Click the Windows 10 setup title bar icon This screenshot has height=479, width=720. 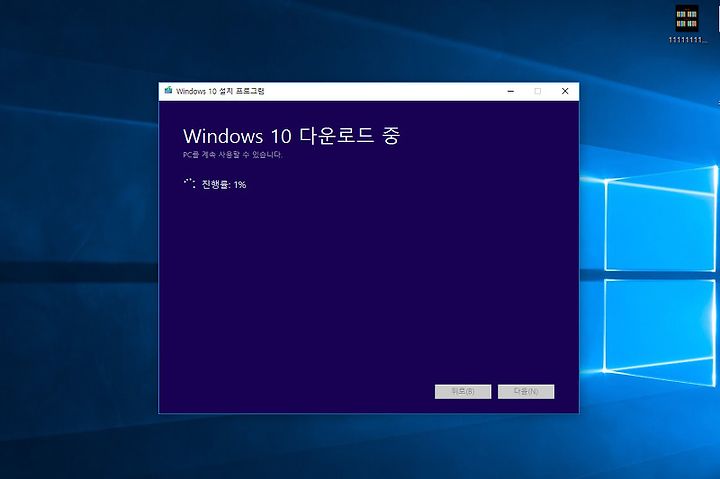click(168, 90)
